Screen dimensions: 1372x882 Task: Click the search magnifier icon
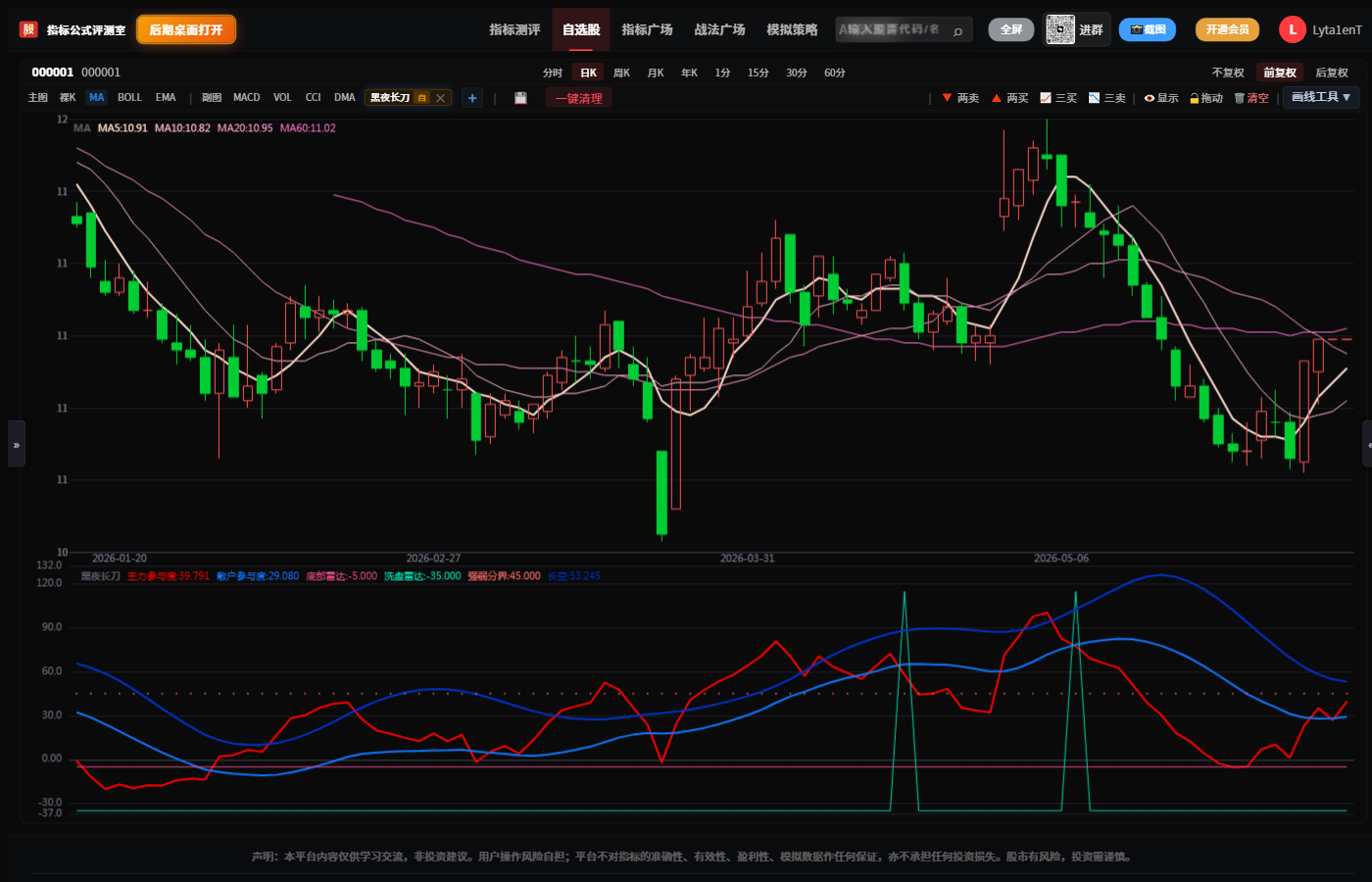click(957, 30)
